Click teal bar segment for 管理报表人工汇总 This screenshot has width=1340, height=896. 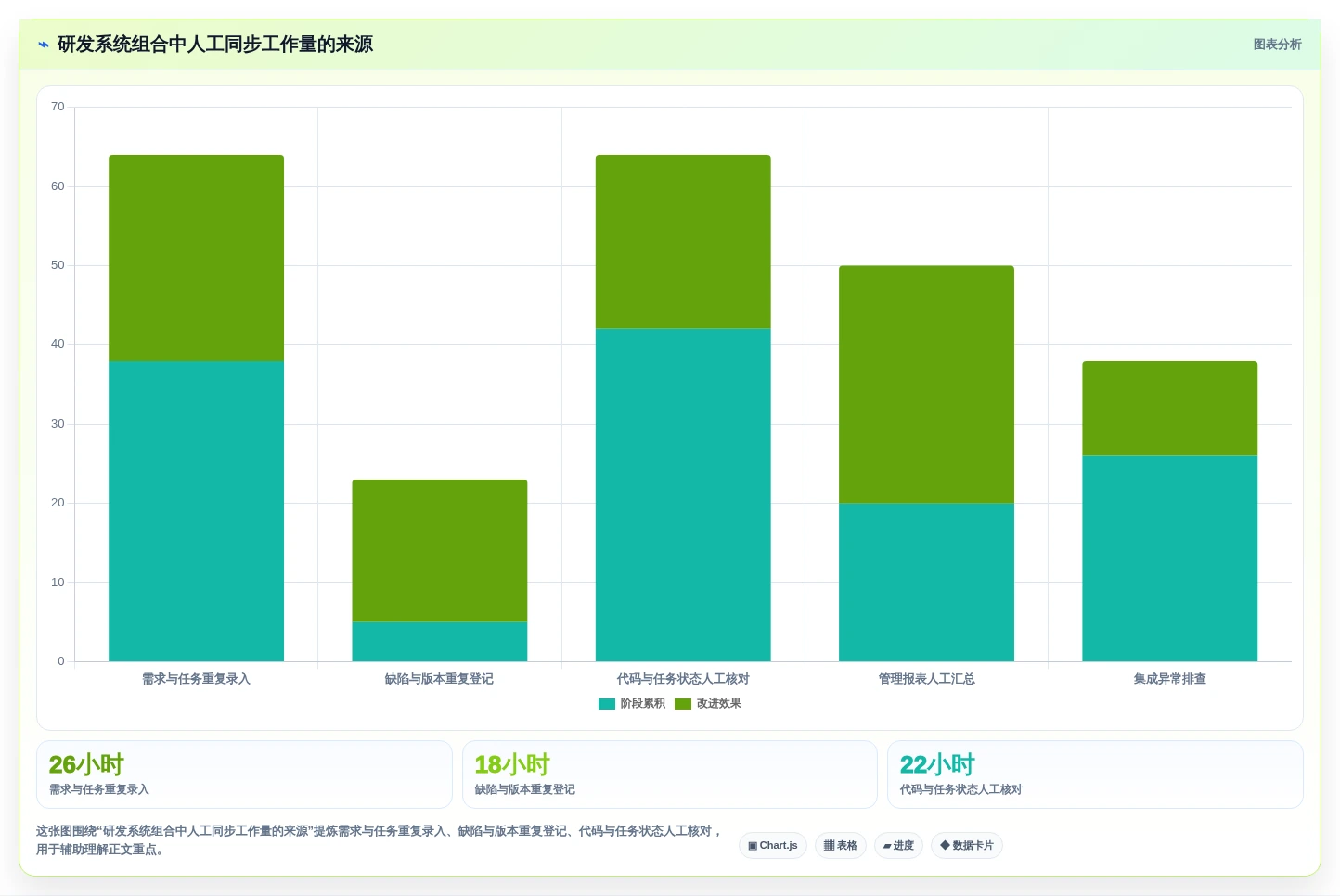tap(926, 582)
